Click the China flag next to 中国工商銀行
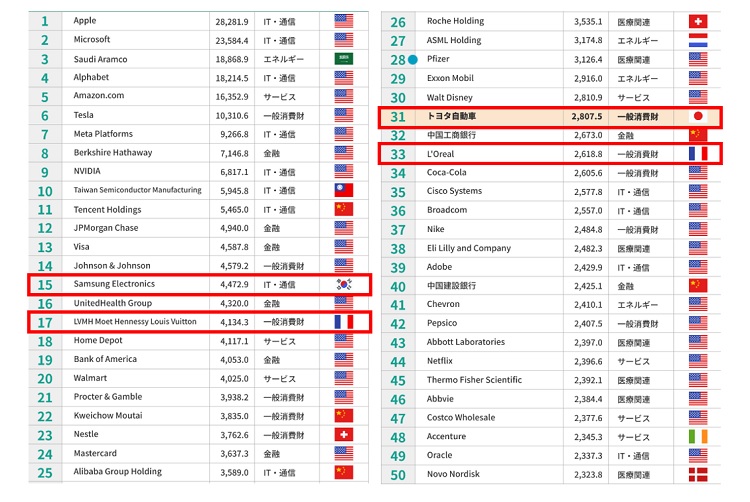Image resolution: width=750 pixels, height=502 pixels. [x=698, y=134]
